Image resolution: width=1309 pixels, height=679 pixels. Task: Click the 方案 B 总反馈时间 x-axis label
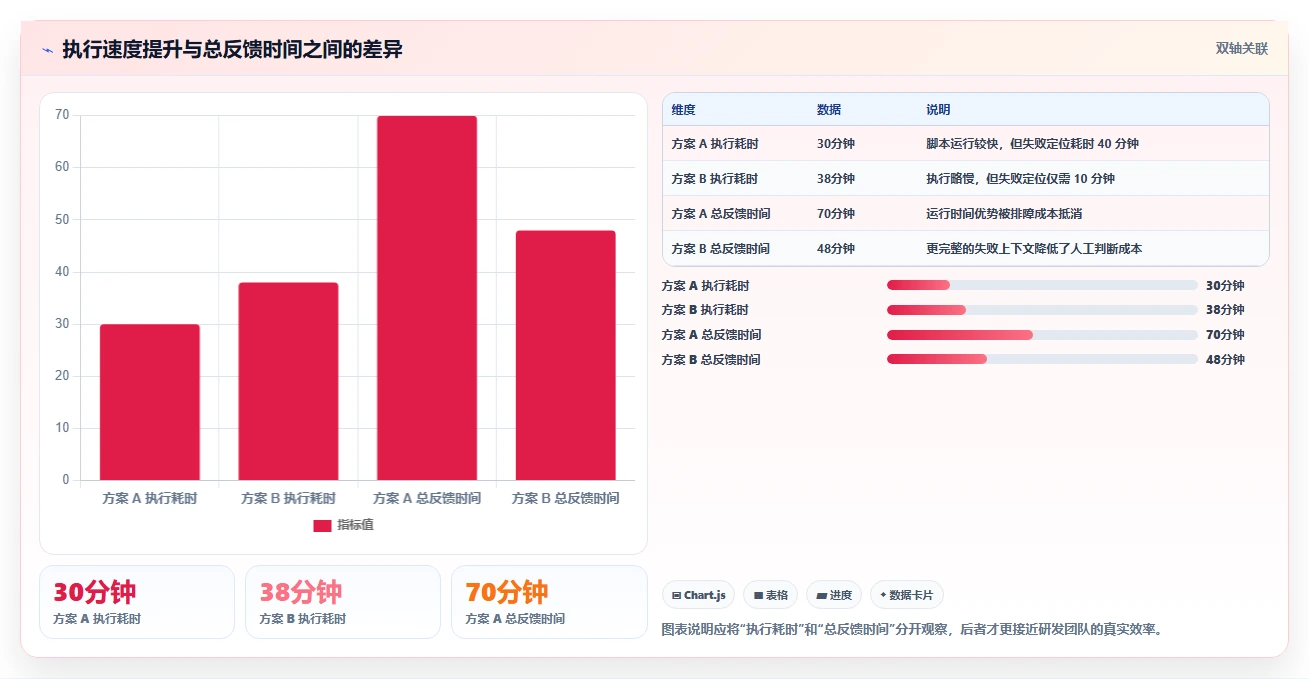point(565,498)
